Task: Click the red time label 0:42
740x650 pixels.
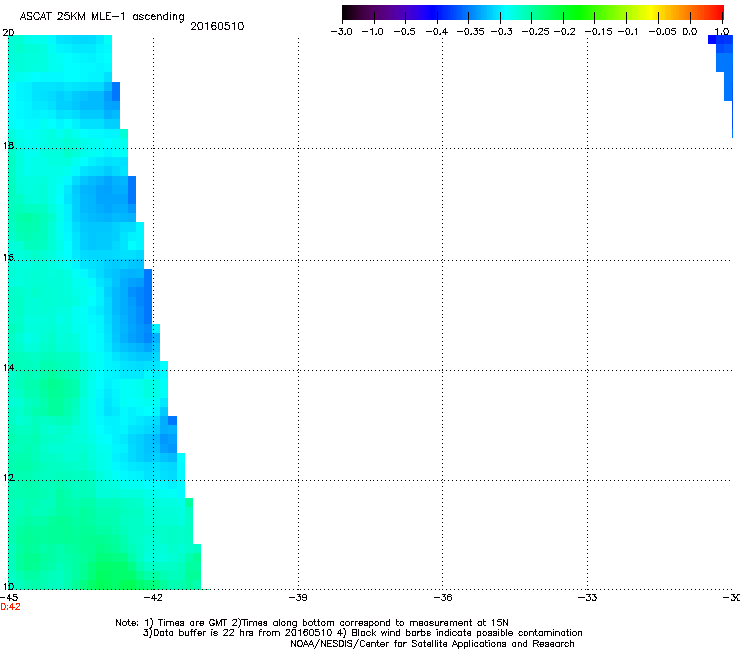Action: click(x=10, y=607)
